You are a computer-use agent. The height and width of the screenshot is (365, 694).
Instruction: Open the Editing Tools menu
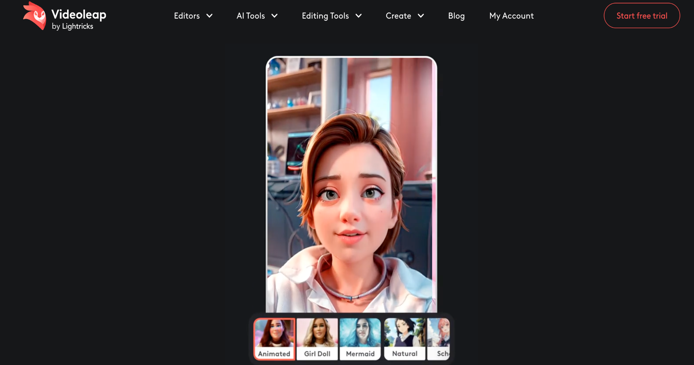tap(325, 16)
